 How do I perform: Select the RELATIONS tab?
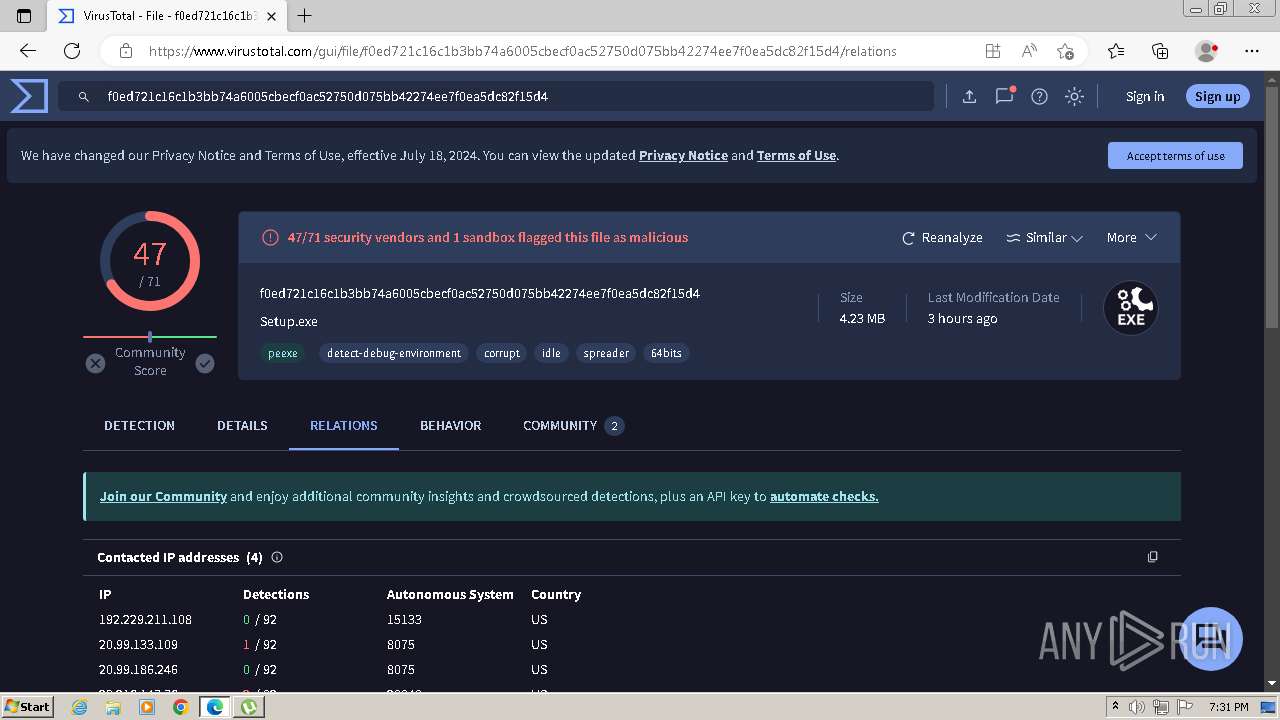[344, 425]
